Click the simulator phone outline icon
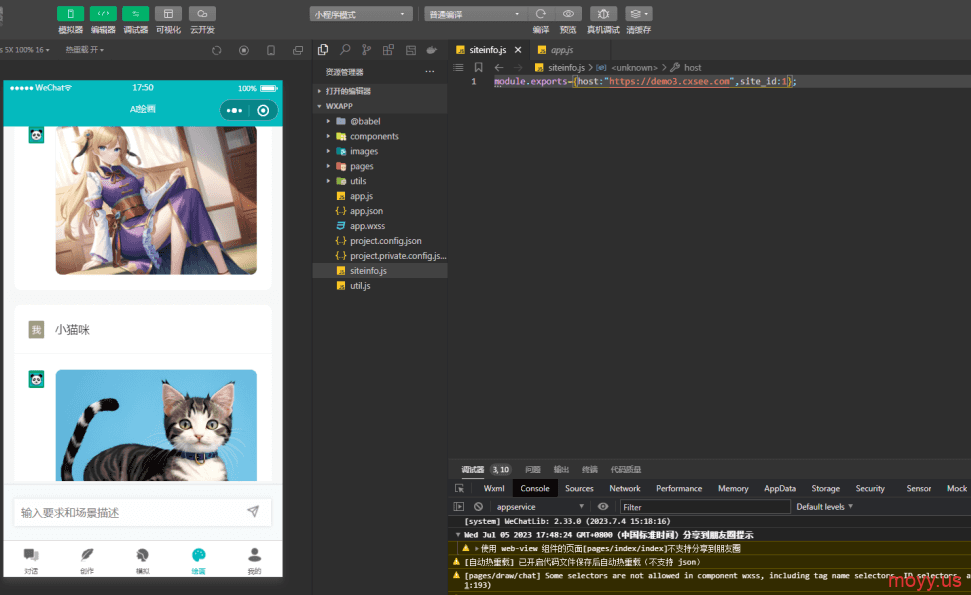This screenshot has height=595, width=971. pyautogui.click(x=271, y=50)
